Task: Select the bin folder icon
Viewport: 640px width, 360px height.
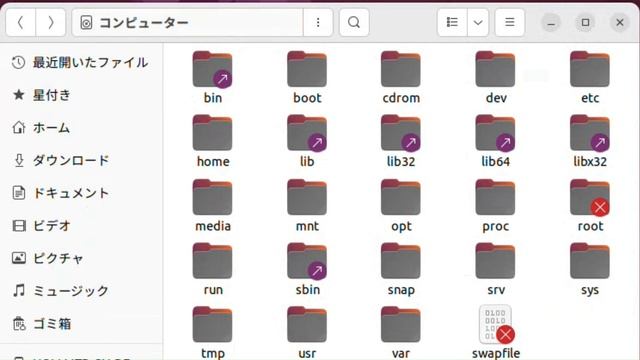Action: [212, 70]
